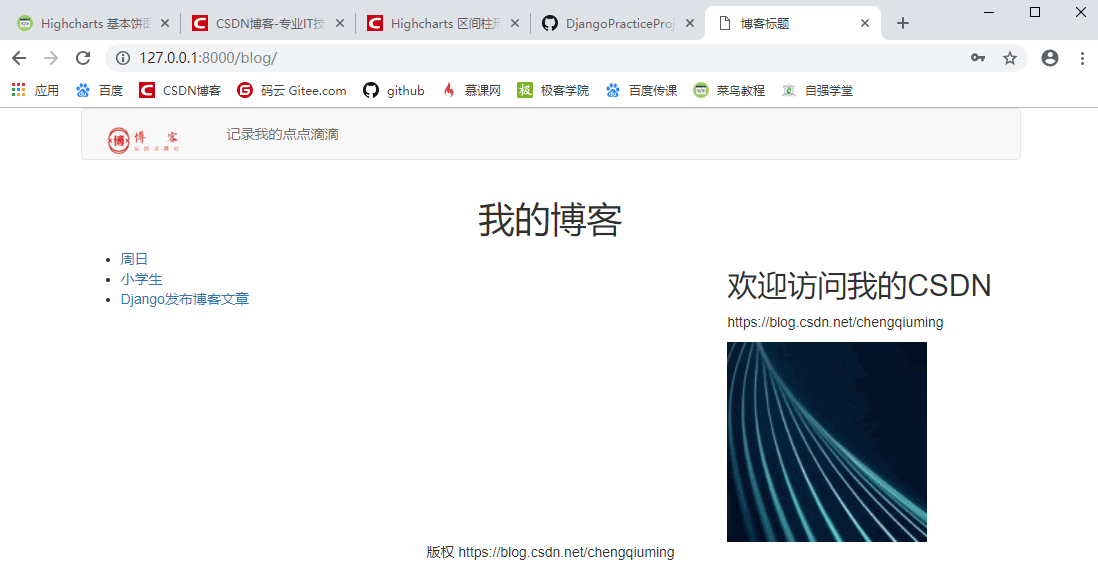Image resolution: width=1098 pixels, height=574 pixels.
Task: Click the address bar URL 127.0.0.1:8000/blog/
Action: pyautogui.click(x=208, y=58)
